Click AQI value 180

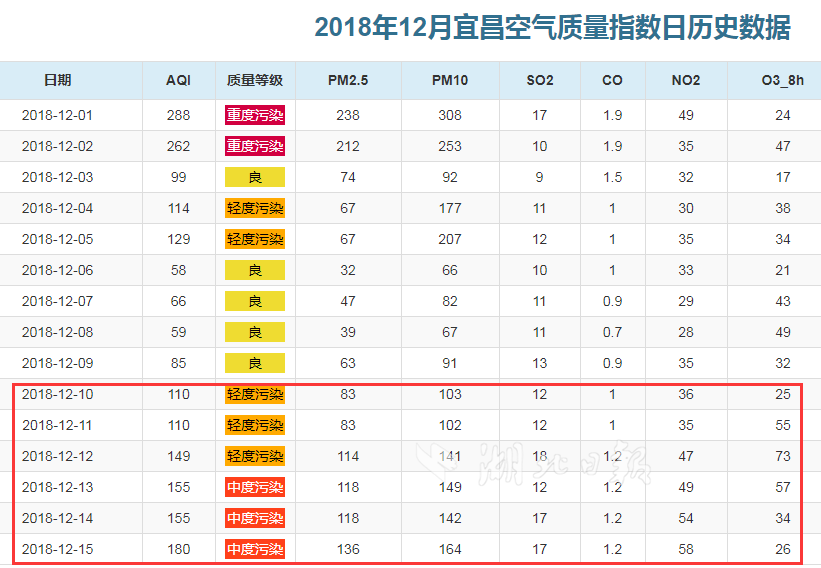pos(179,549)
